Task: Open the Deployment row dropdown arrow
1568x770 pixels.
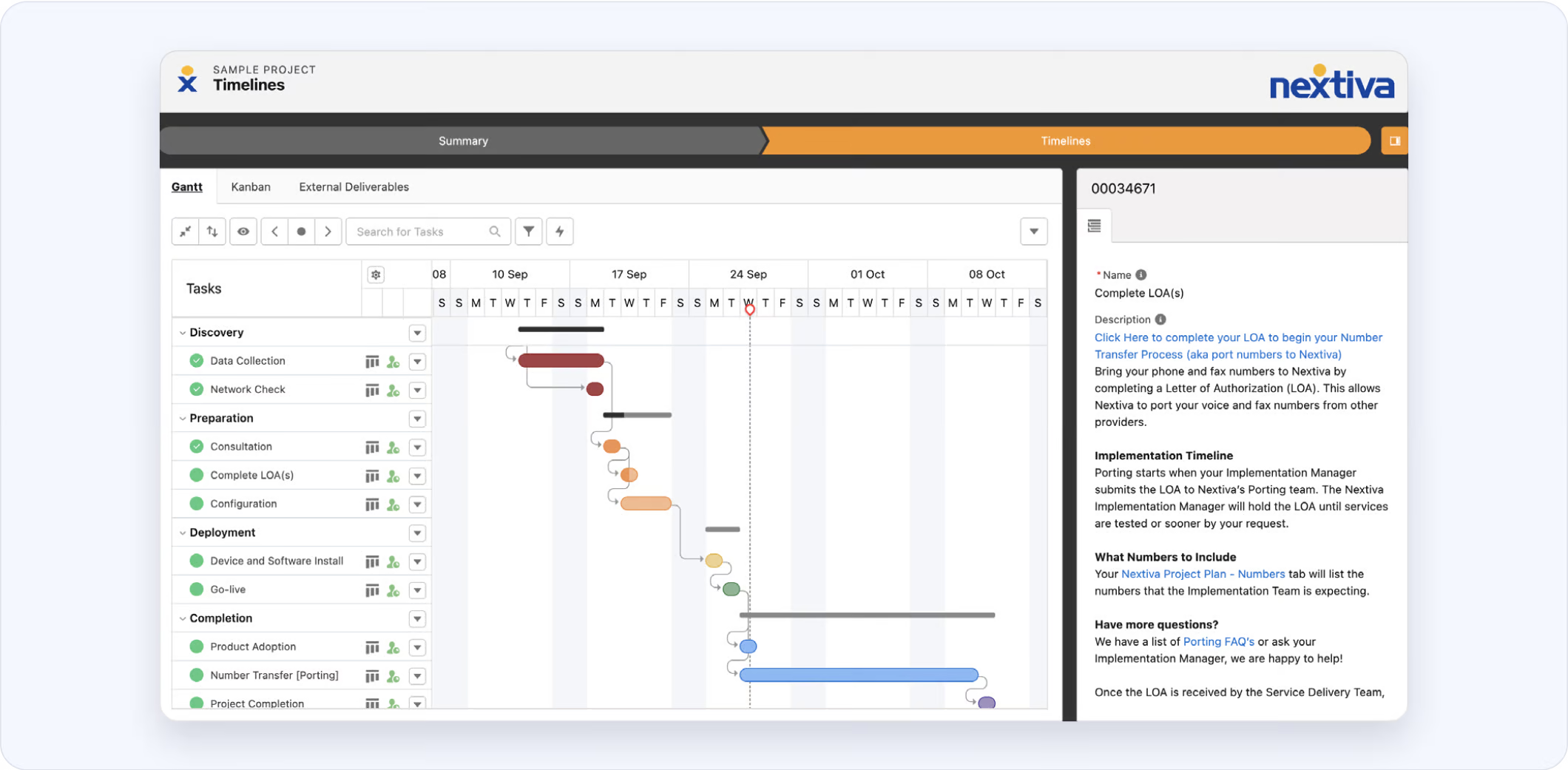Action: 417,533
